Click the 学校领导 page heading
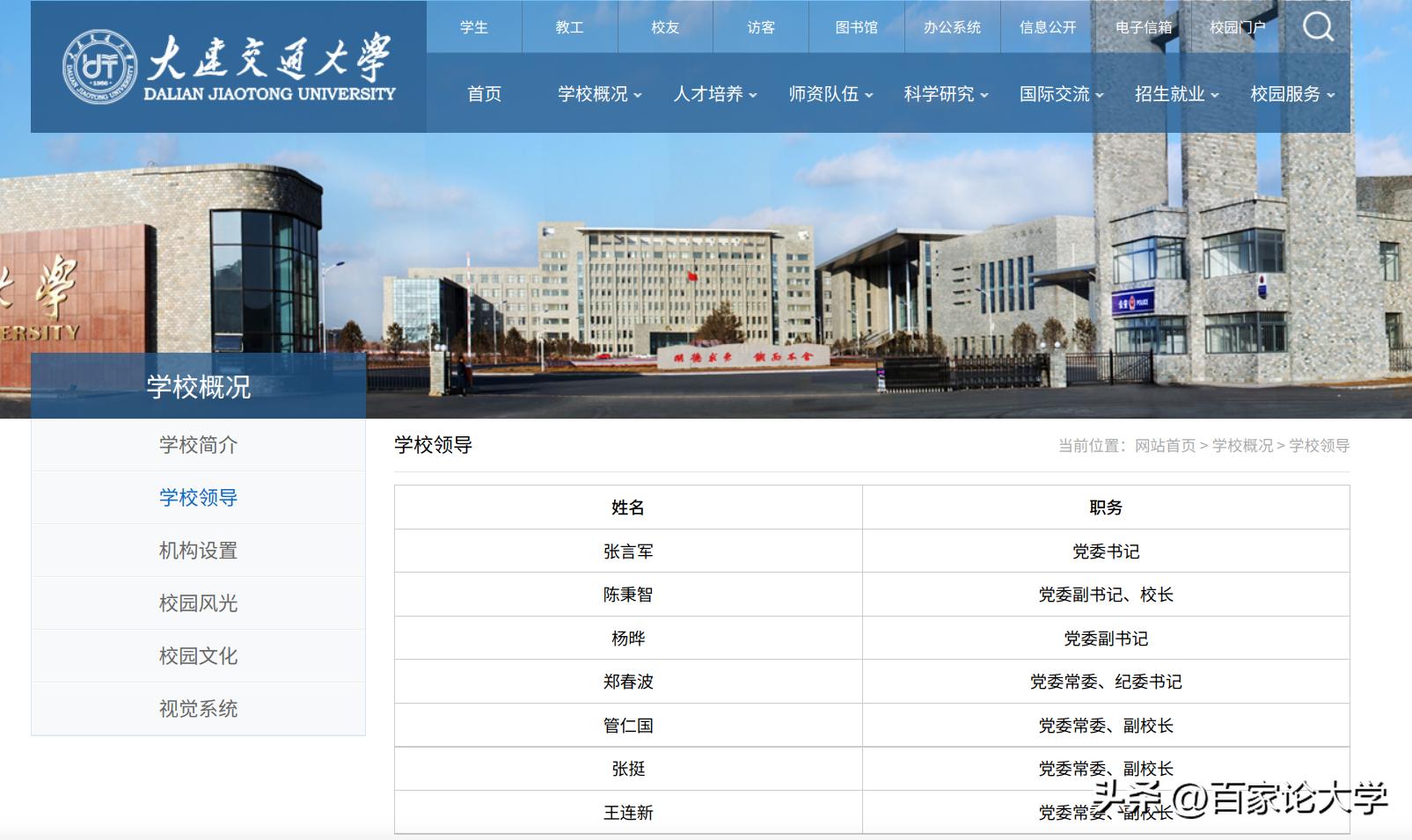This screenshot has height=840, width=1412. pos(433,445)
